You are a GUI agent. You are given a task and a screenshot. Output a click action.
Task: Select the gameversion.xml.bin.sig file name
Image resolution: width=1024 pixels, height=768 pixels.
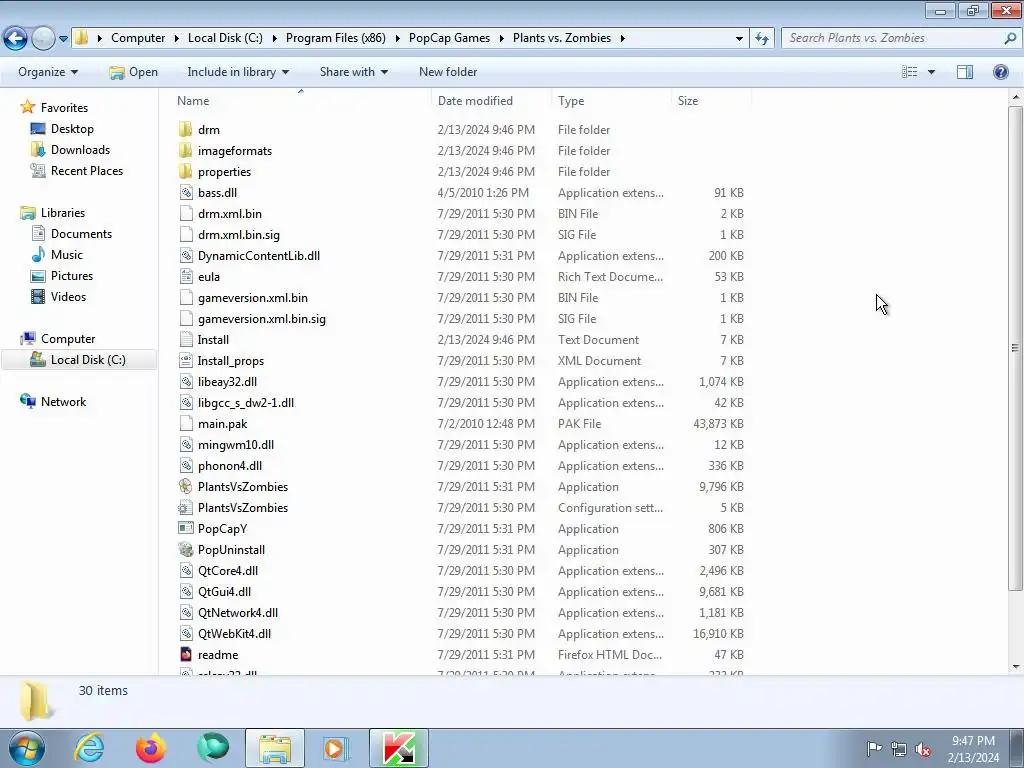point(262,319)
